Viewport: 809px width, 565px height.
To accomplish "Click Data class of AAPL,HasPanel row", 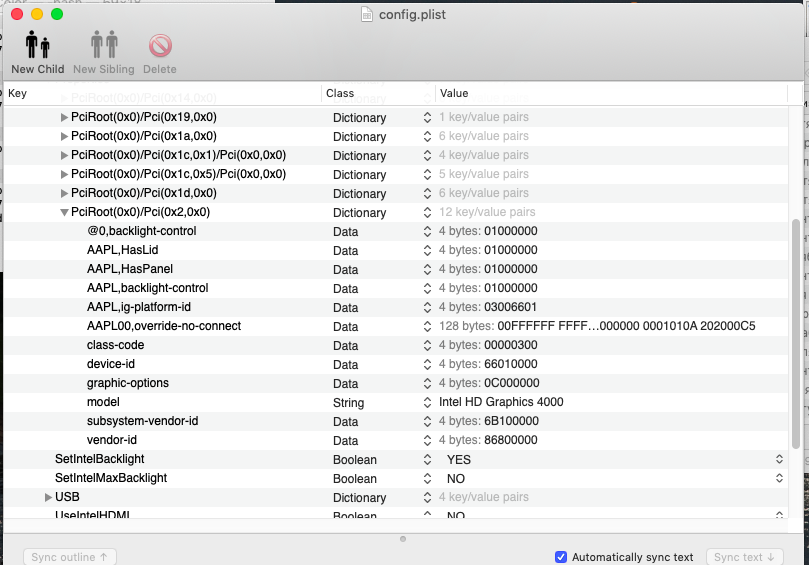I will click(x=345, y=270).
